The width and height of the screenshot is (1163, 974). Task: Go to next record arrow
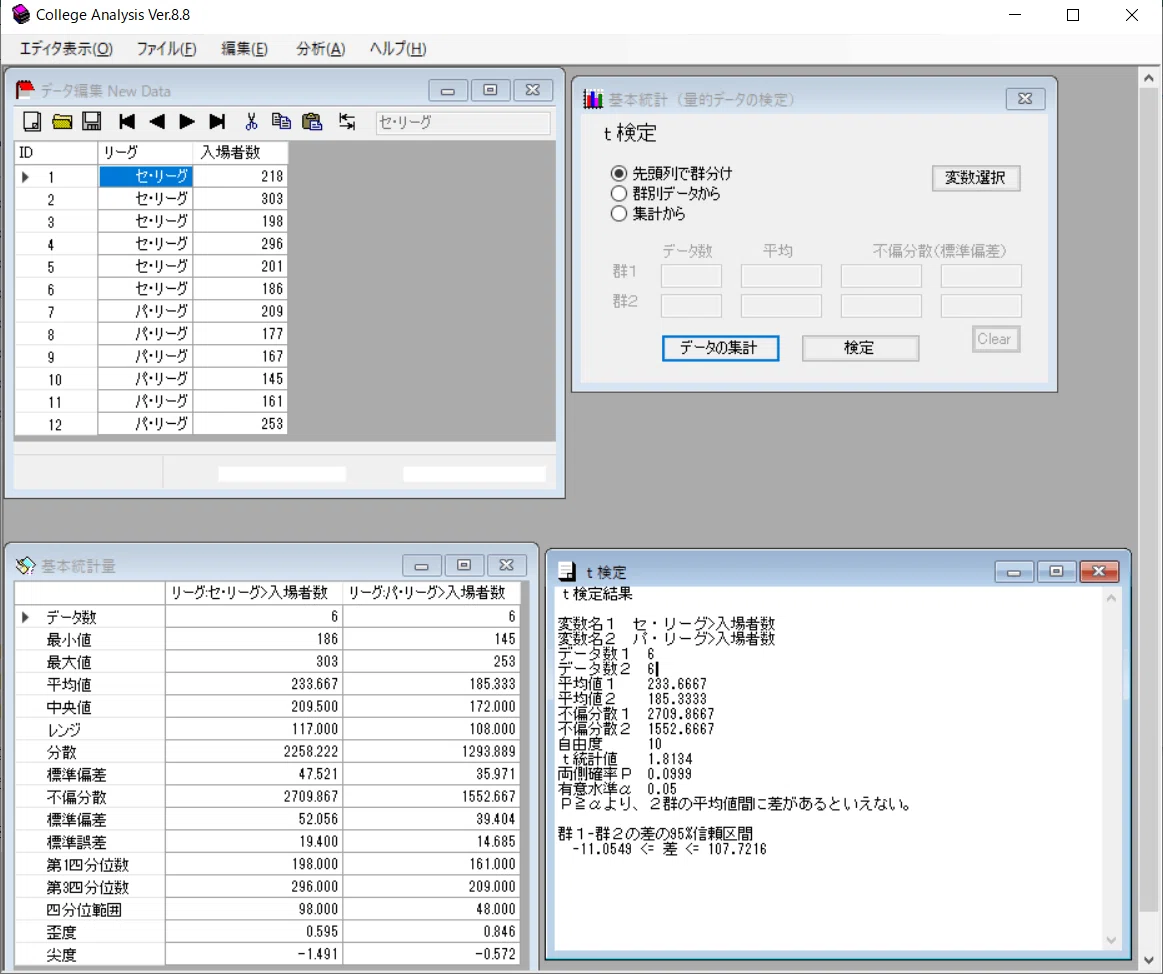pos(187,122)
